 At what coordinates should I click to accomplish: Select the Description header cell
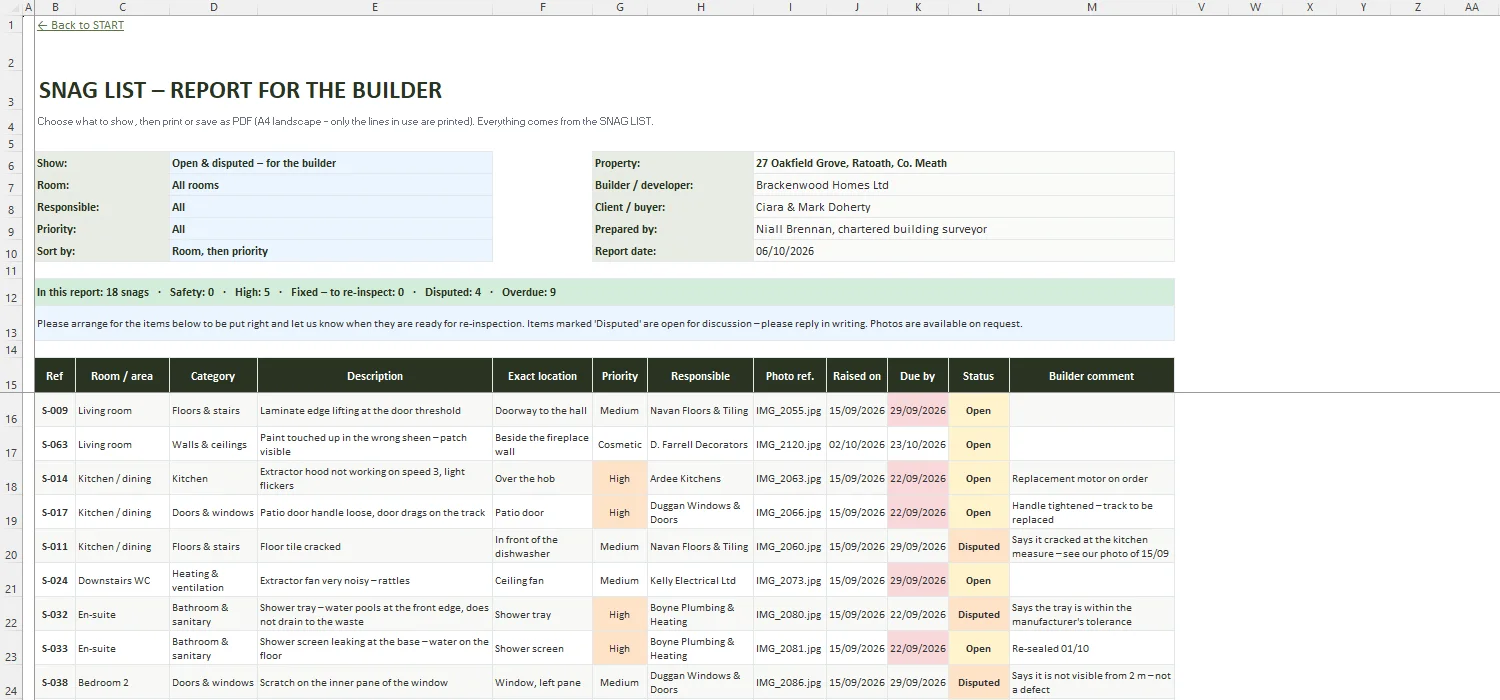(x=375, y=376)
